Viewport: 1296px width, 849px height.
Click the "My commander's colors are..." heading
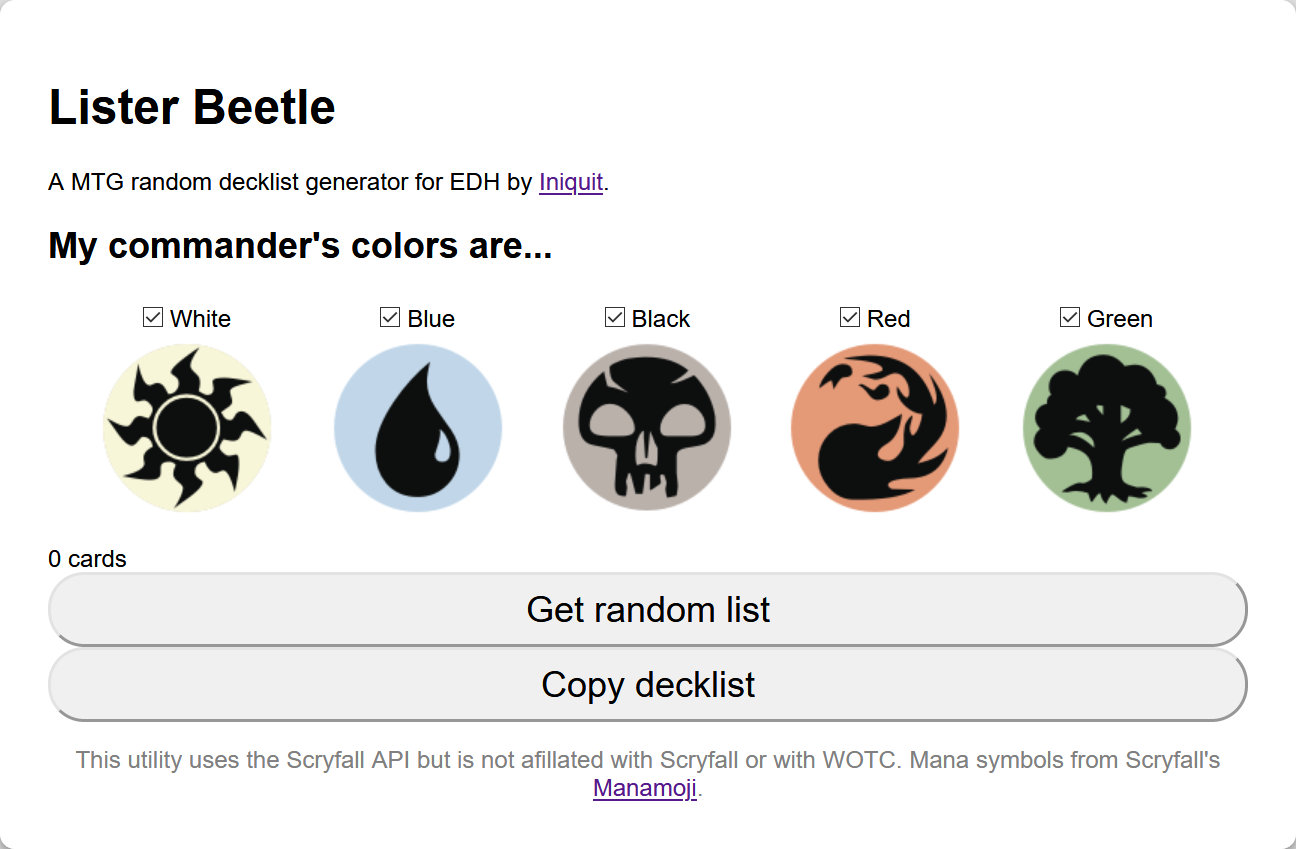[300, 246]
